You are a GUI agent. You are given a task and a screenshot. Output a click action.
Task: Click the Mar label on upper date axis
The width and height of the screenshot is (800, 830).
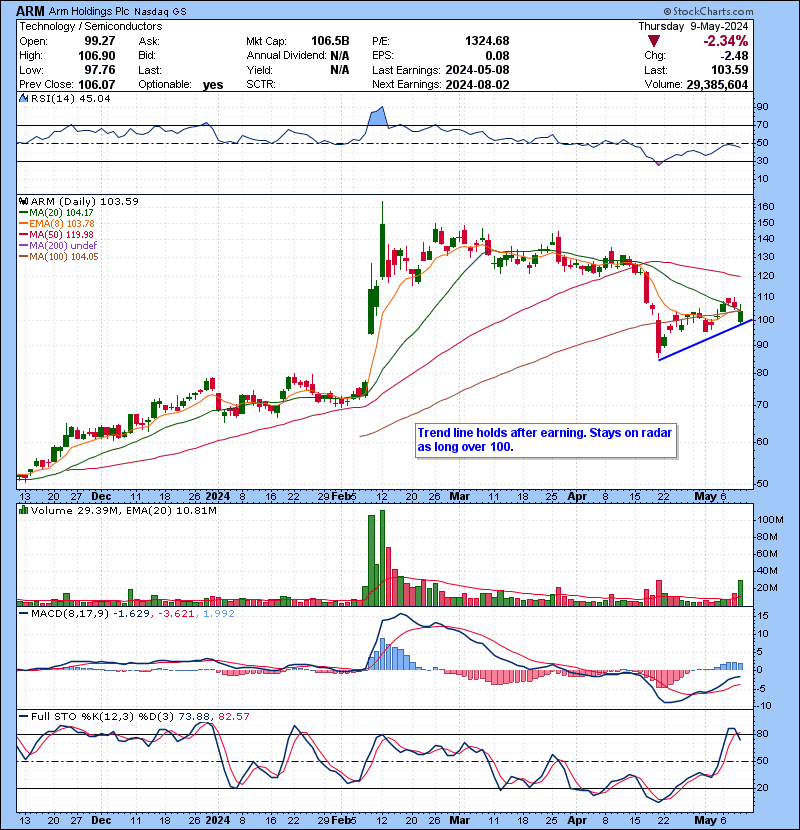click(460, 497)
